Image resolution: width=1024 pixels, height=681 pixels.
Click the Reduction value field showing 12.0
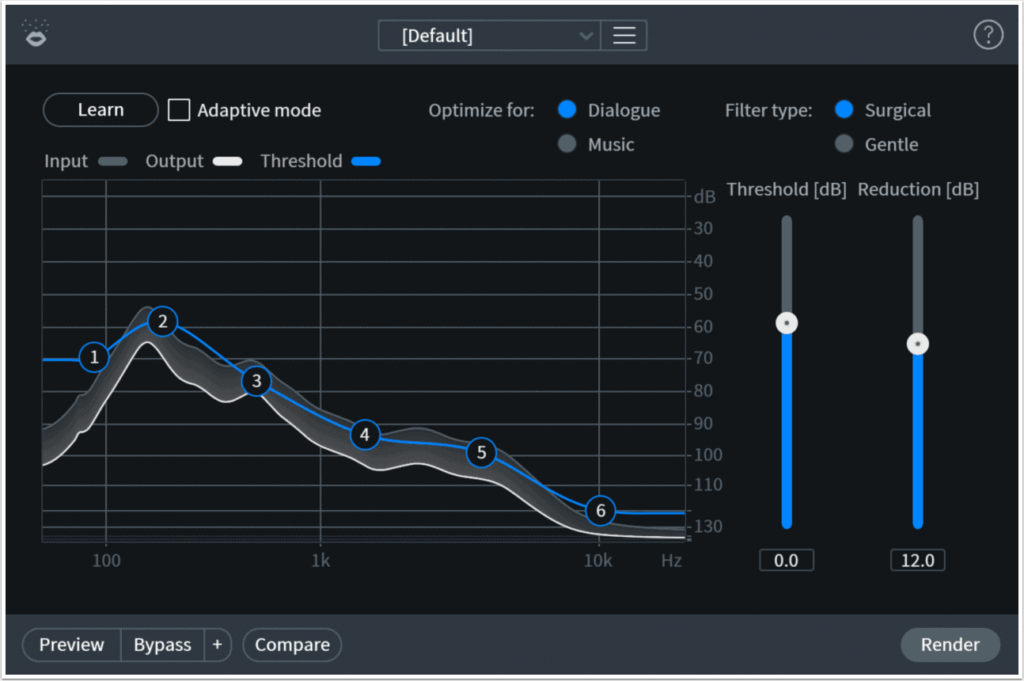coord(917,560)
